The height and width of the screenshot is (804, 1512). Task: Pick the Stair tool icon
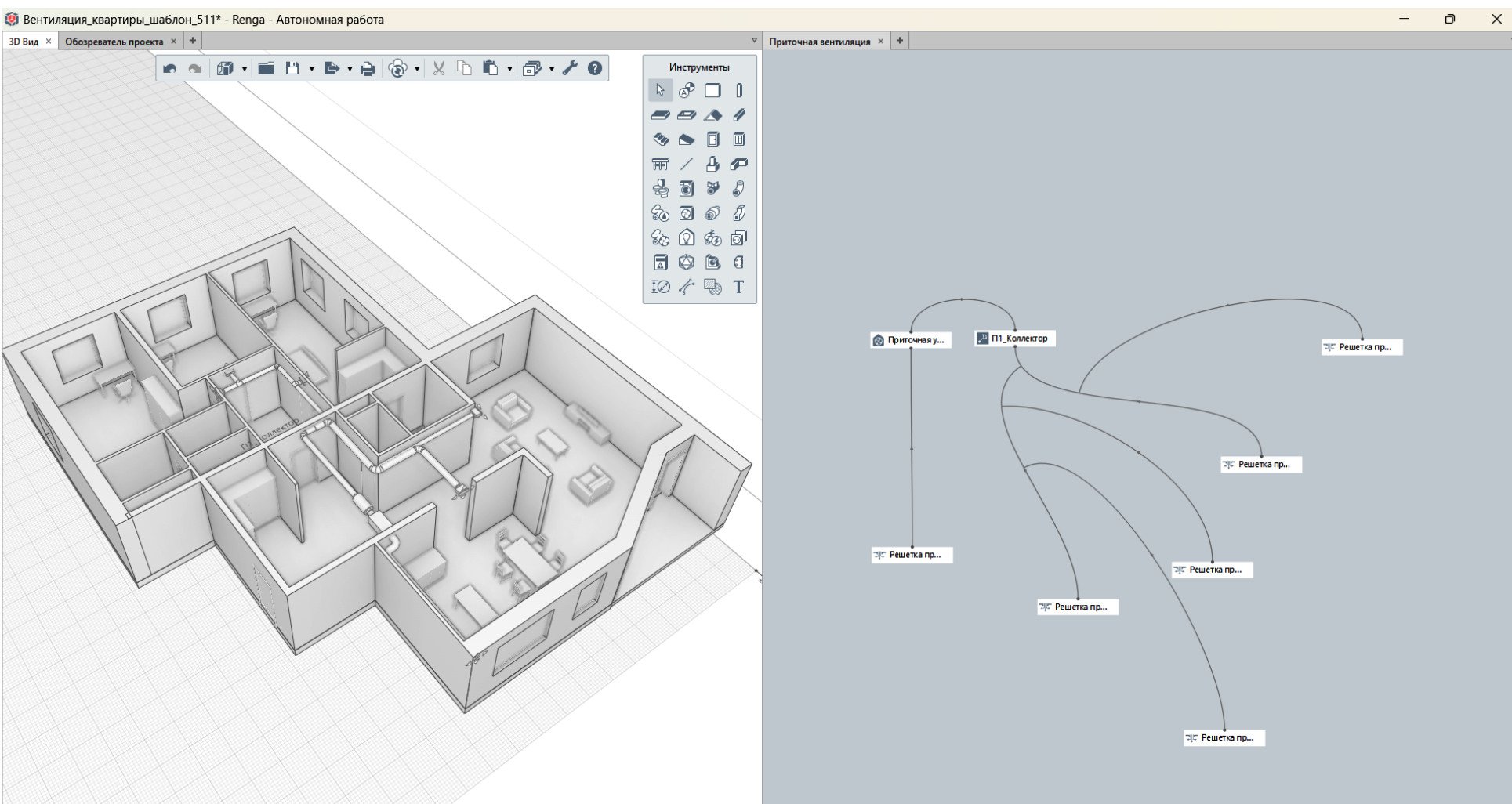(661, 139)
